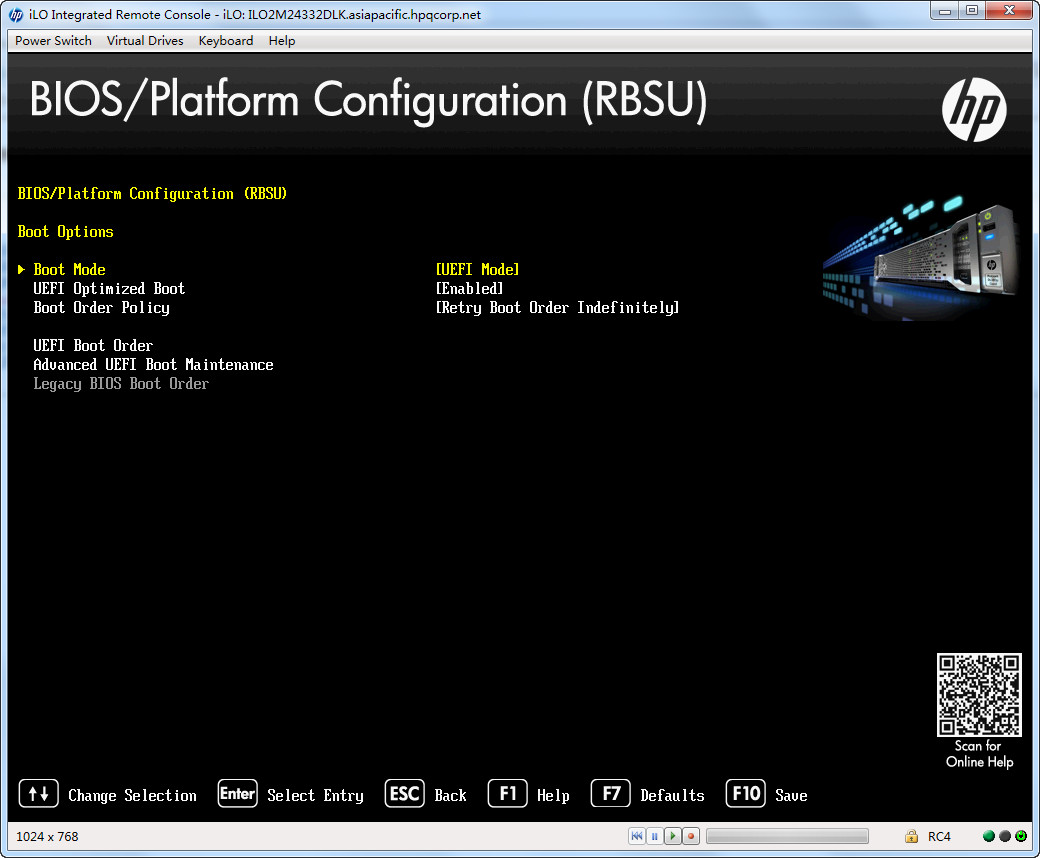Click the green play button

(x=673, y=836)
